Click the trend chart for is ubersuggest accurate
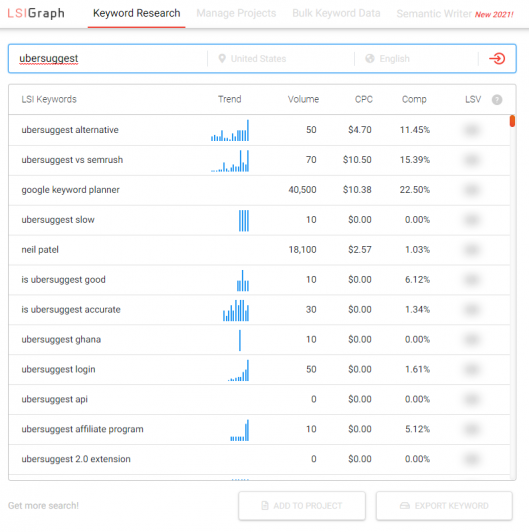The width and height of the screenshot is (529, 532). point(236,310)
